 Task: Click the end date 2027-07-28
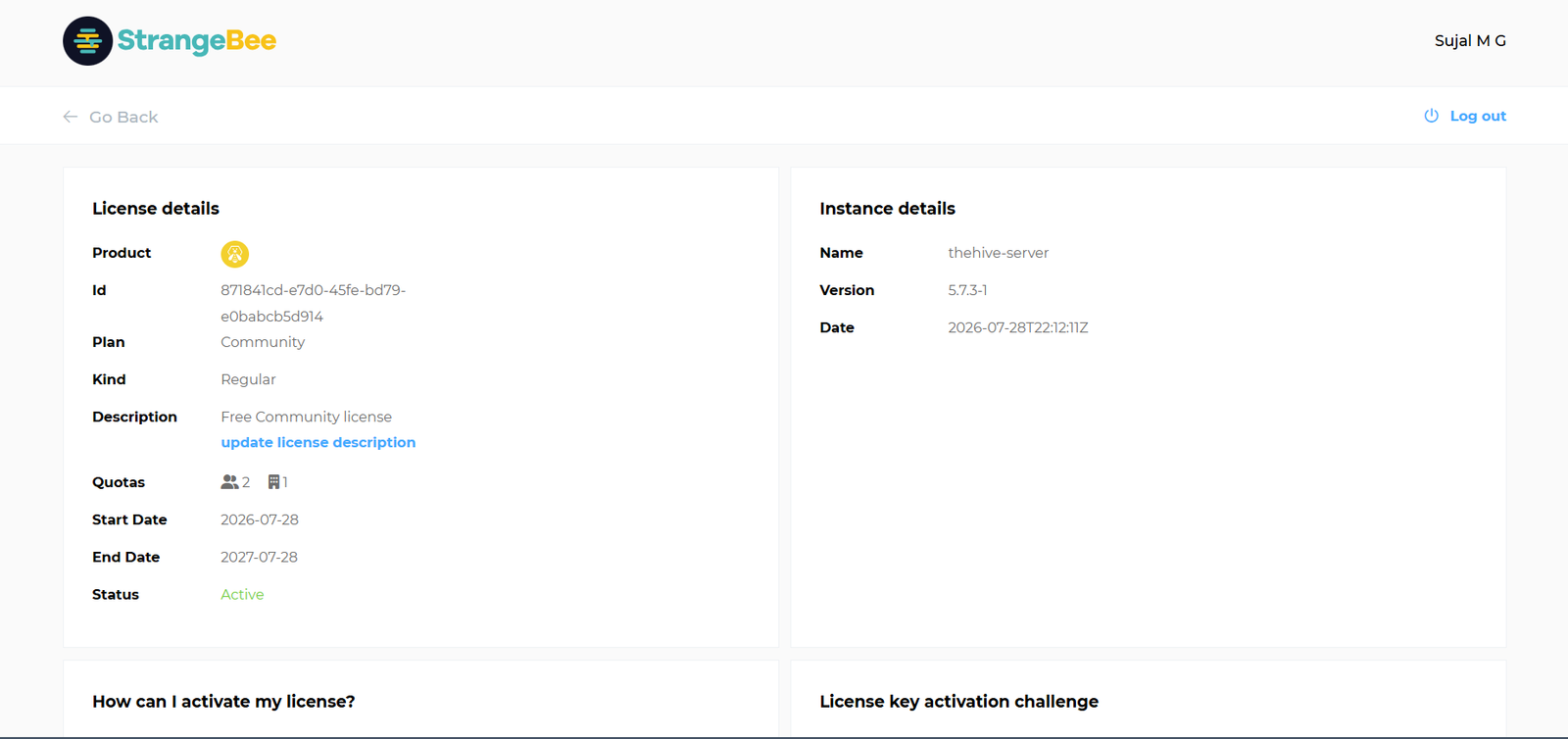(259, 557)
